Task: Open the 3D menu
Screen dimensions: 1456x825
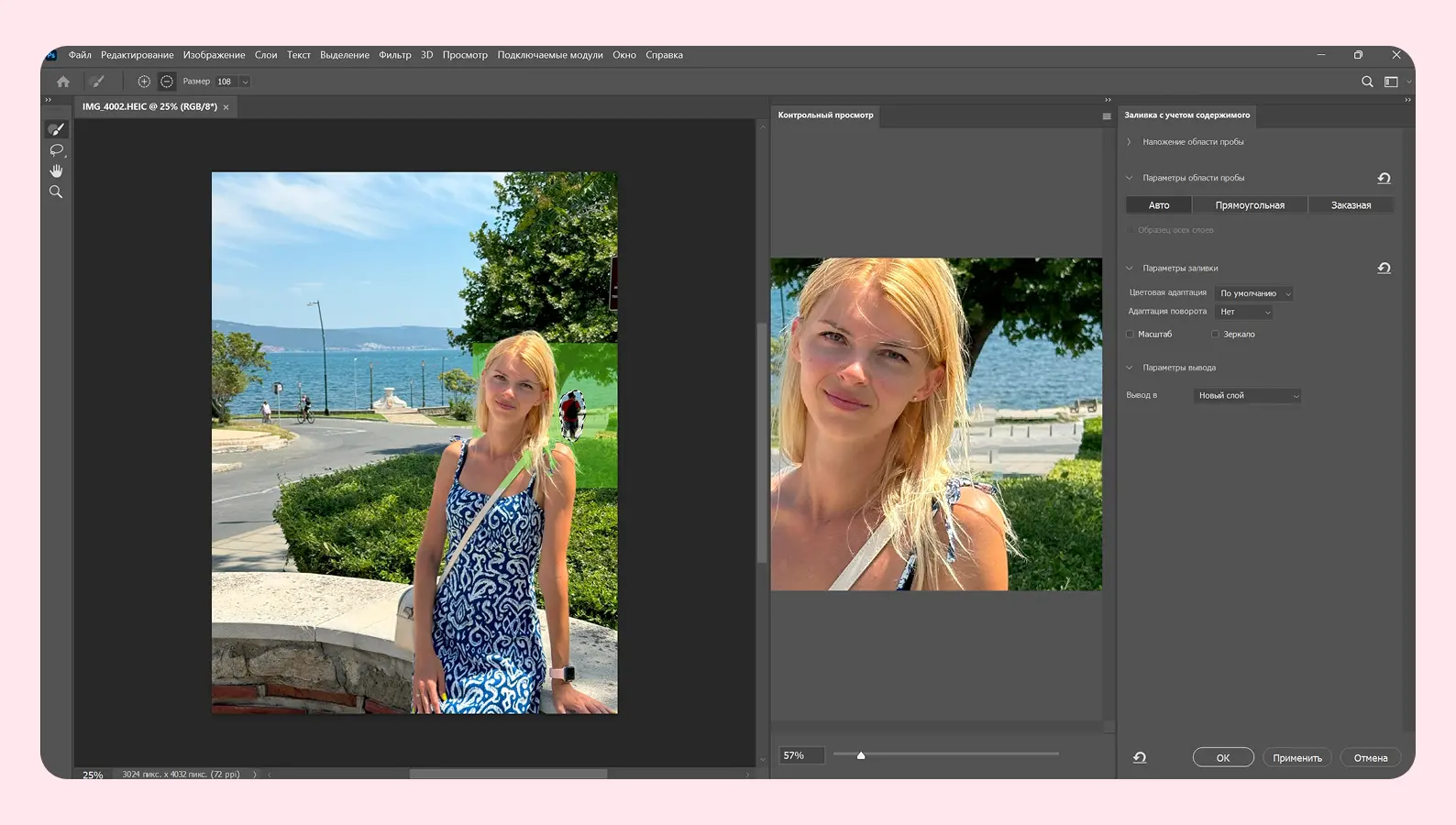Action: point(426,55)
